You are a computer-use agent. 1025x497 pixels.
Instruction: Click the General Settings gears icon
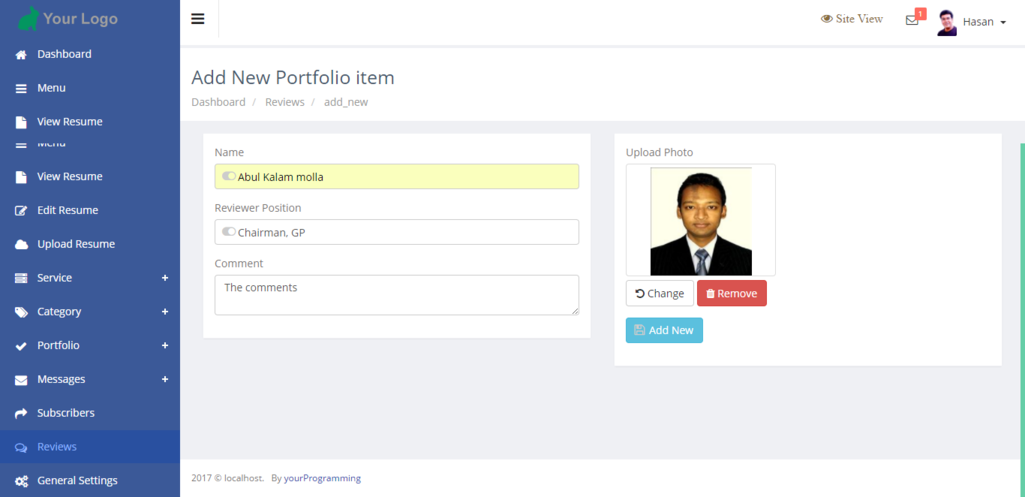(x=21, y=481)
